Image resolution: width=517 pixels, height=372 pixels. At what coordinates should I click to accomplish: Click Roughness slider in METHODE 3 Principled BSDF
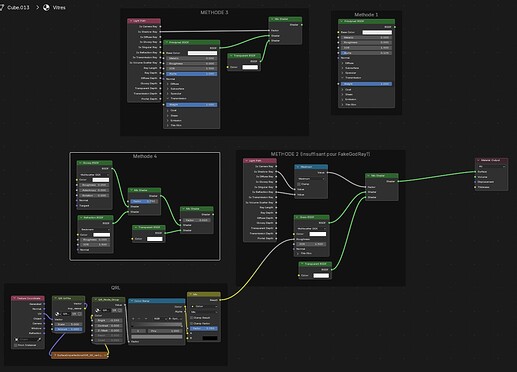192,63
